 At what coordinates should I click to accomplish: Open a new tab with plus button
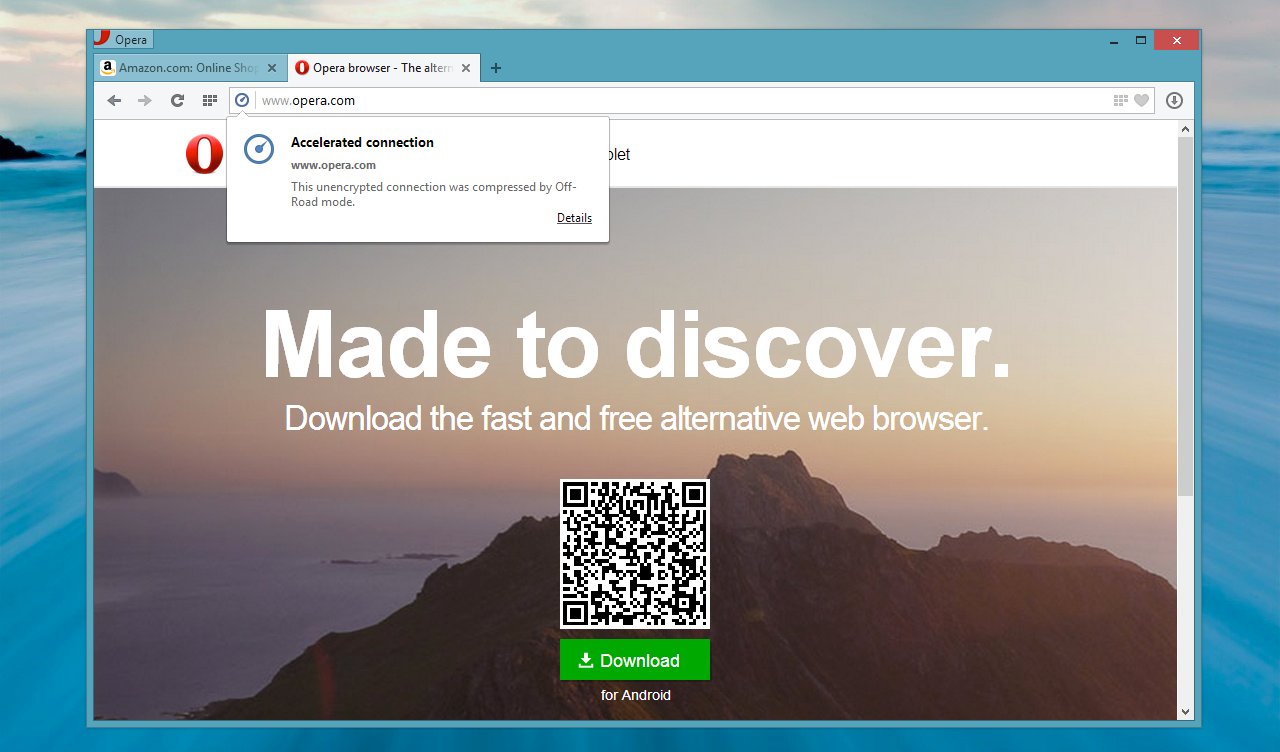(496, 68)
